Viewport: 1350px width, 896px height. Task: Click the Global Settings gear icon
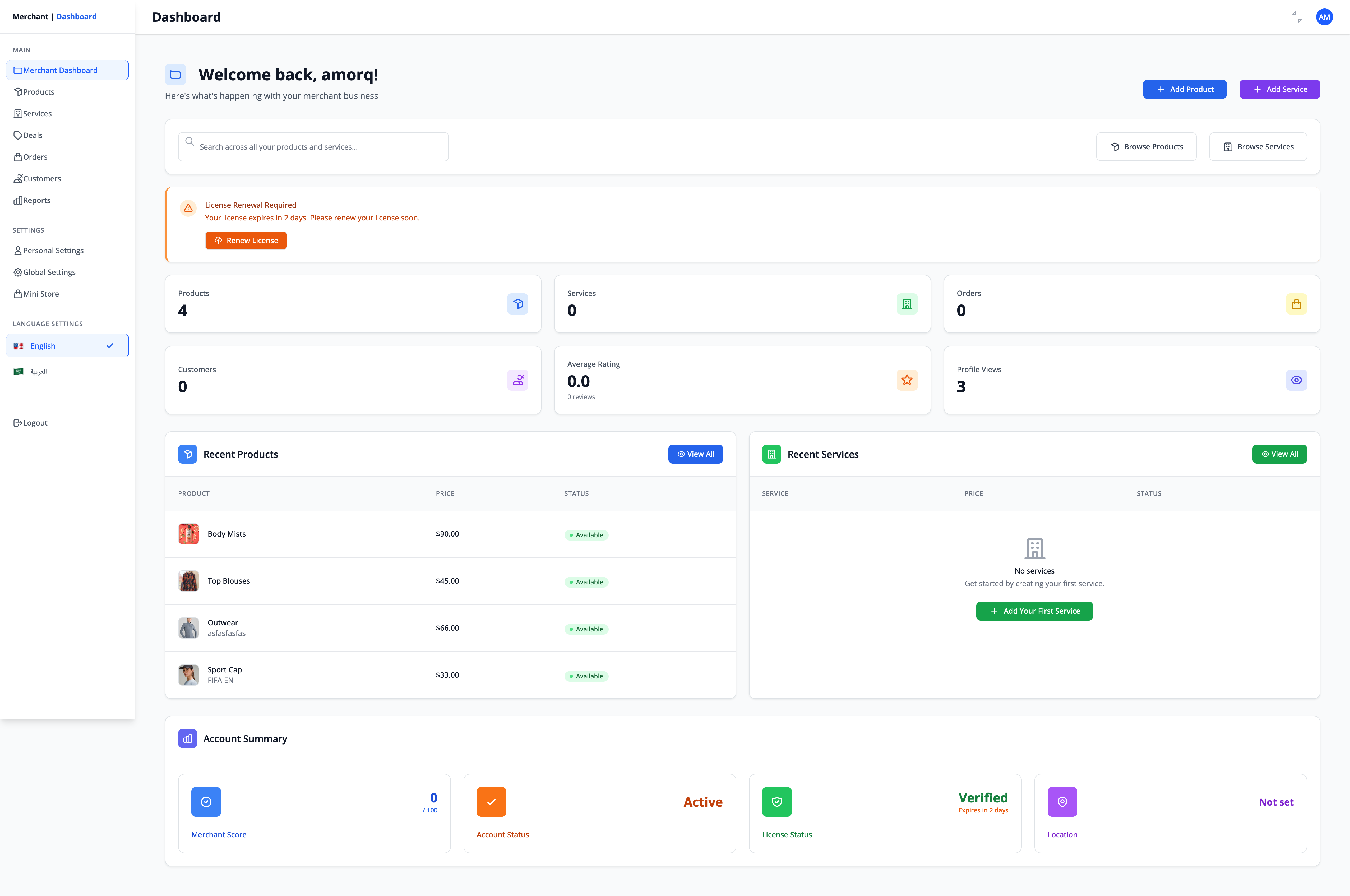tap(18, 271)
